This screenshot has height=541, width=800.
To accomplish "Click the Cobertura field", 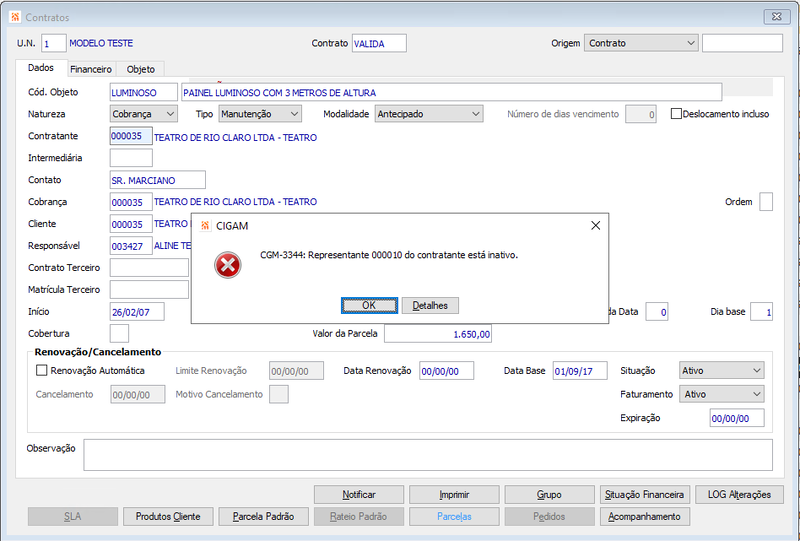I will coord(119,333).
